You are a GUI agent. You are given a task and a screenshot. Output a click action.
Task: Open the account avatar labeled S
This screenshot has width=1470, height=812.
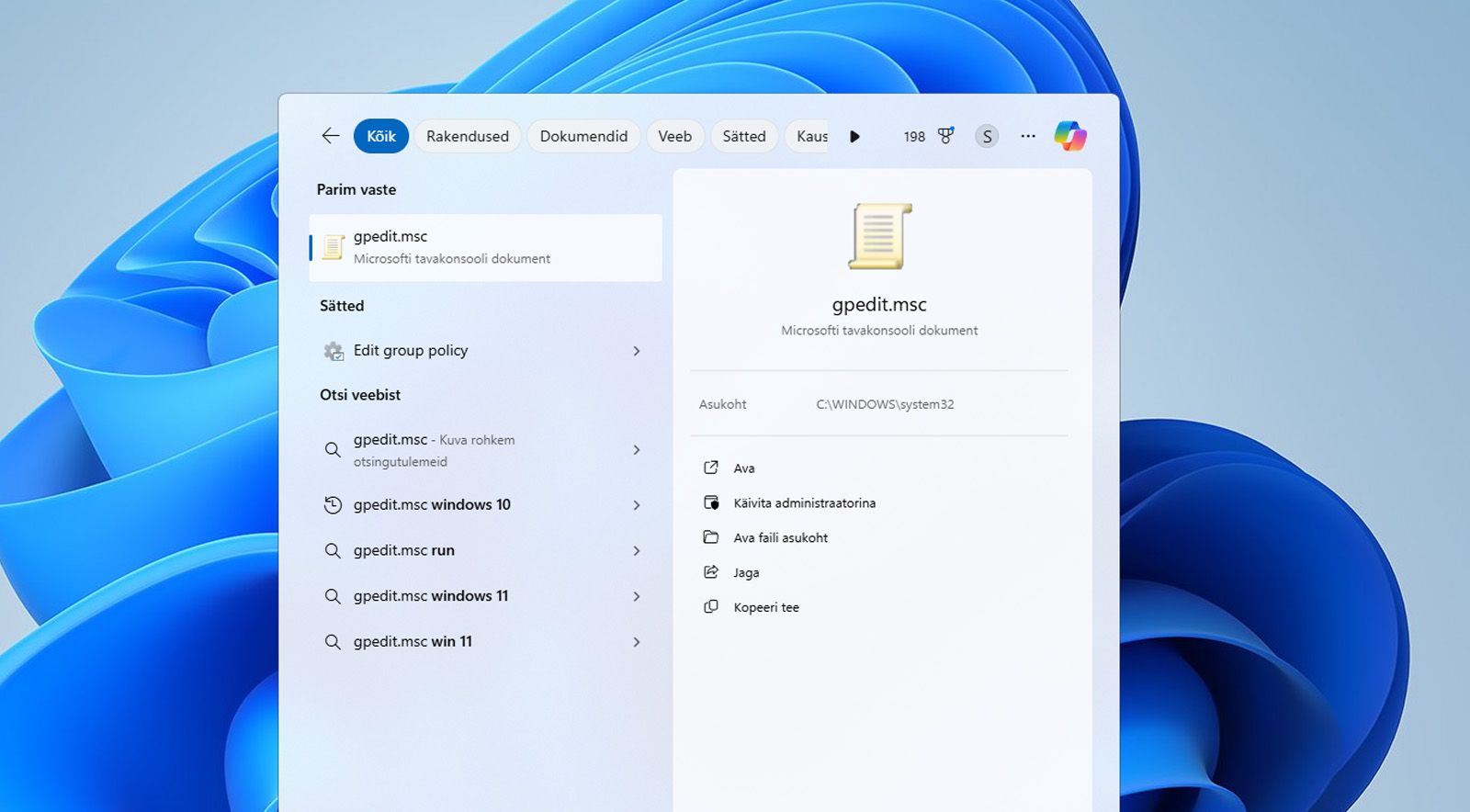pos(987,136)
